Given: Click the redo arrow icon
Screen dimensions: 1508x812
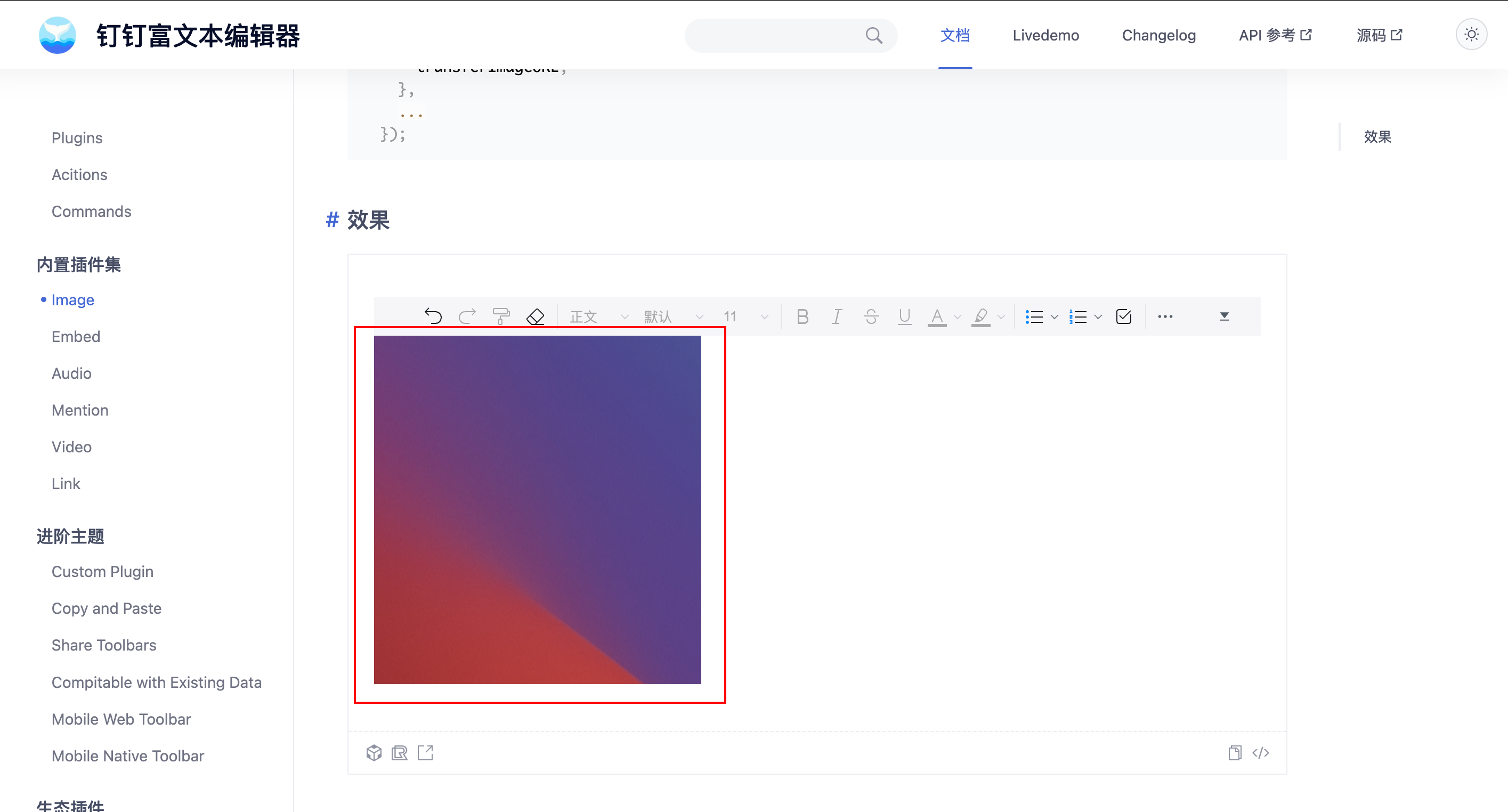Looking at the screenshot, I should coord(467,316).
